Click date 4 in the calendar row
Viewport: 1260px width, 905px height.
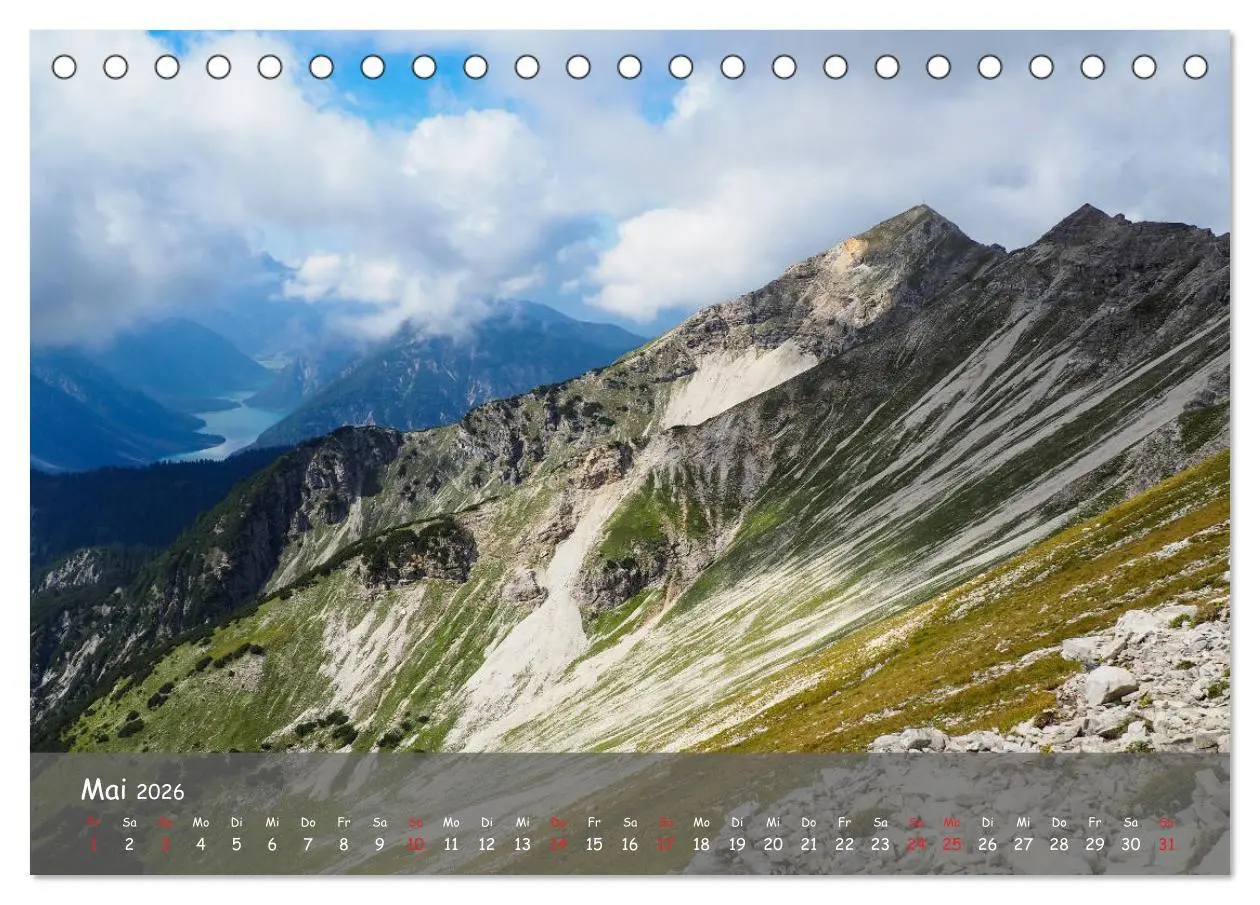[x=201, y=844]
